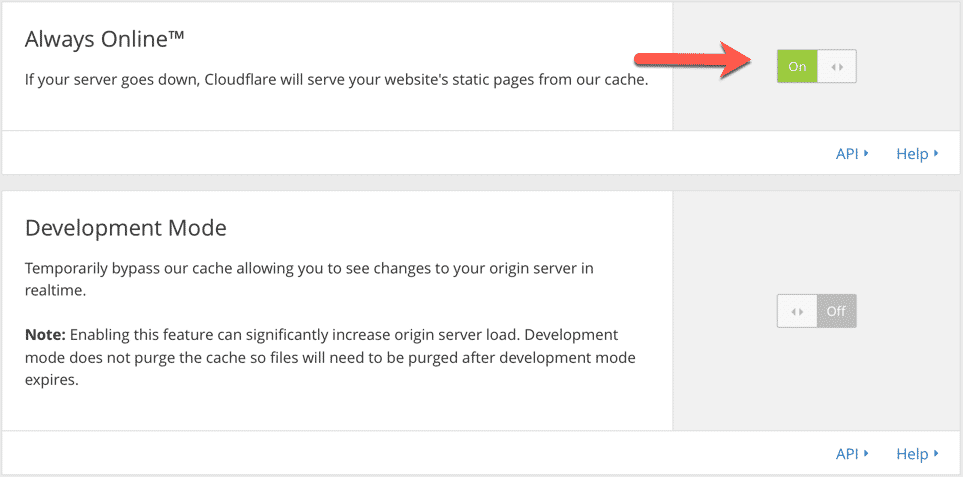This screenshot has width=963, height=477.
Task: Enable the Development Mode toggle
Action: pyautogui.click(x=816, y=311)
